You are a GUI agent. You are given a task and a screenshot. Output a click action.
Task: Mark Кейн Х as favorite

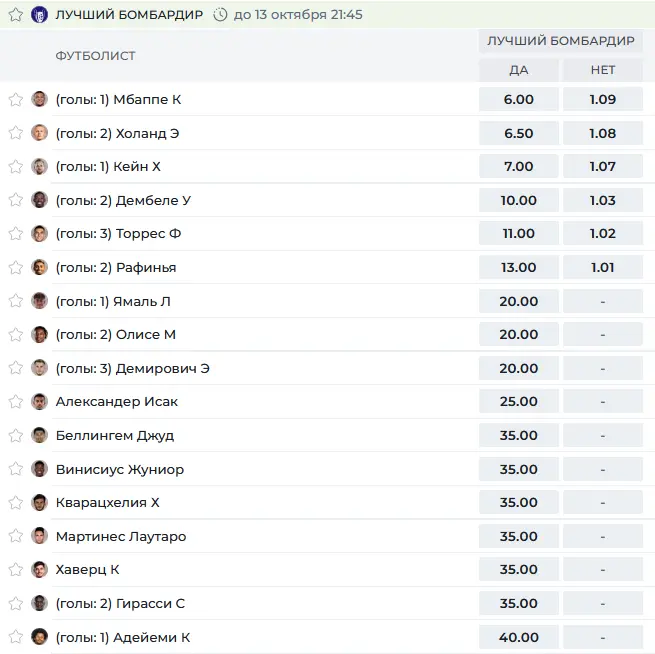tap(16, 166)
